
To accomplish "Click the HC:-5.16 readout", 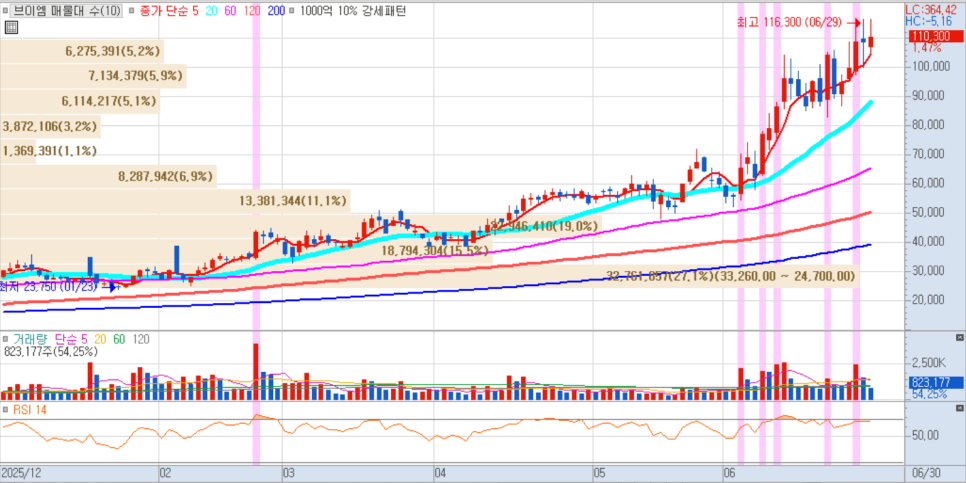I will click(930, 21).
